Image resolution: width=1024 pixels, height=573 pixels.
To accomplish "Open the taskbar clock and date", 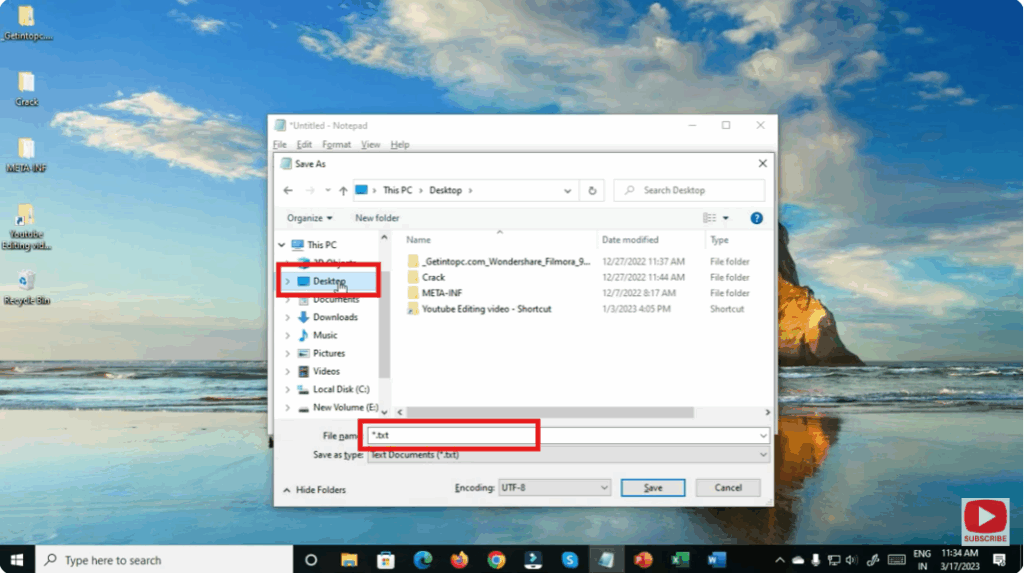I will pyautogui.click(x=959, y=560).
